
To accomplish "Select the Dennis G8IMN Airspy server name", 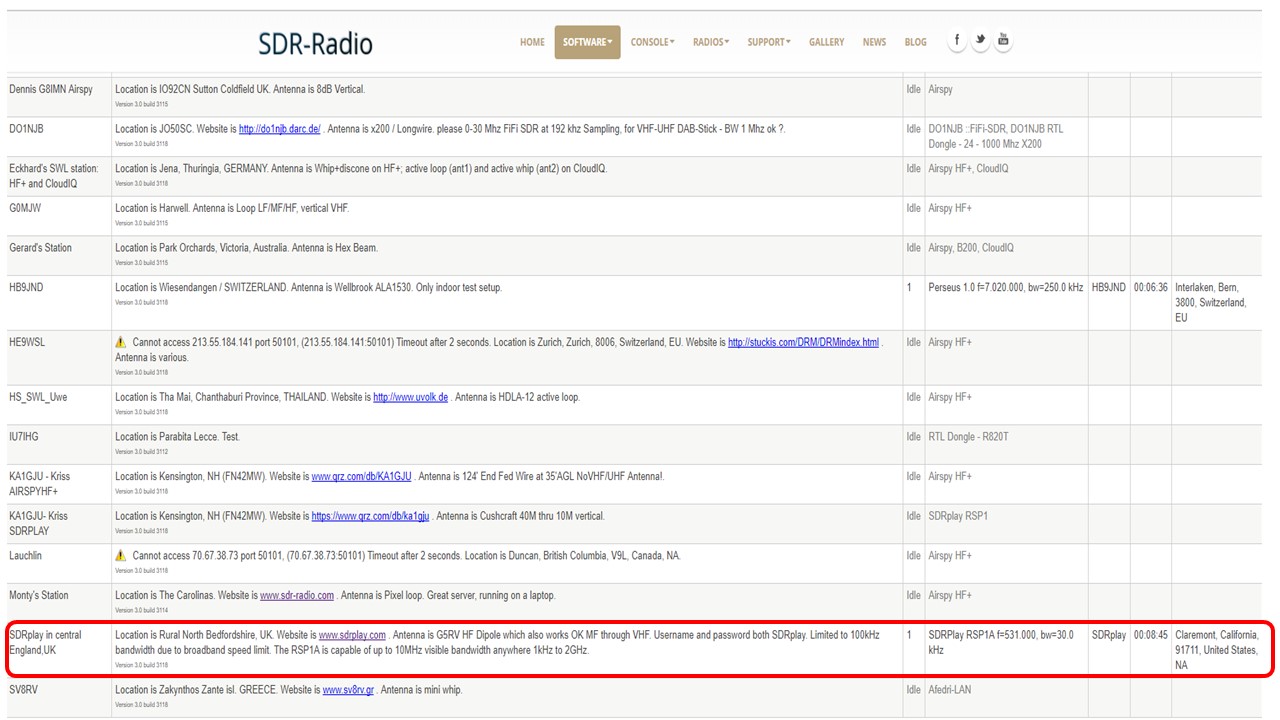I will [x=51, y=89].
